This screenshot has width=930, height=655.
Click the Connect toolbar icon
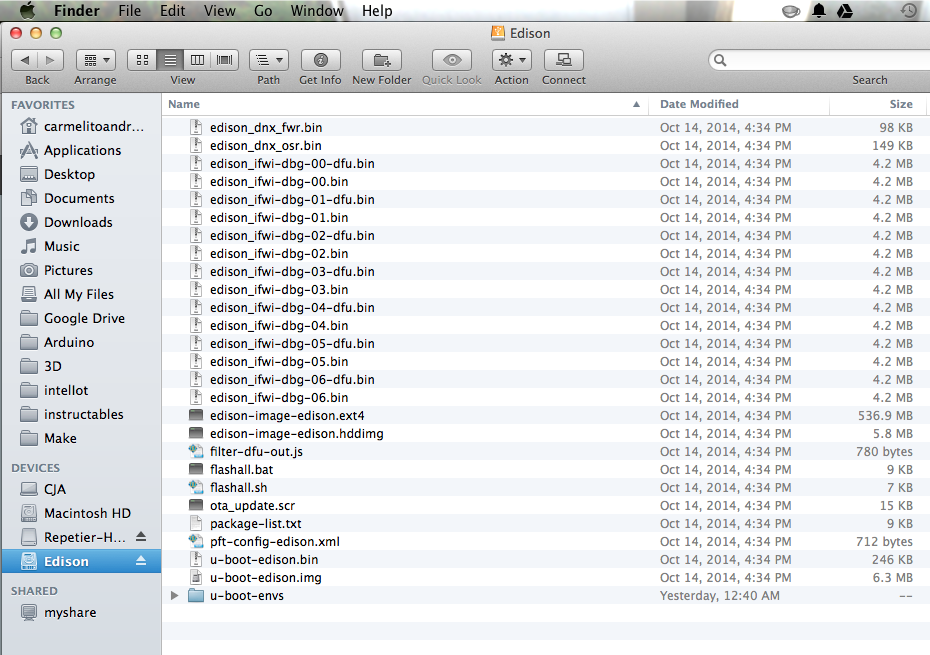[x=563, y=60]
